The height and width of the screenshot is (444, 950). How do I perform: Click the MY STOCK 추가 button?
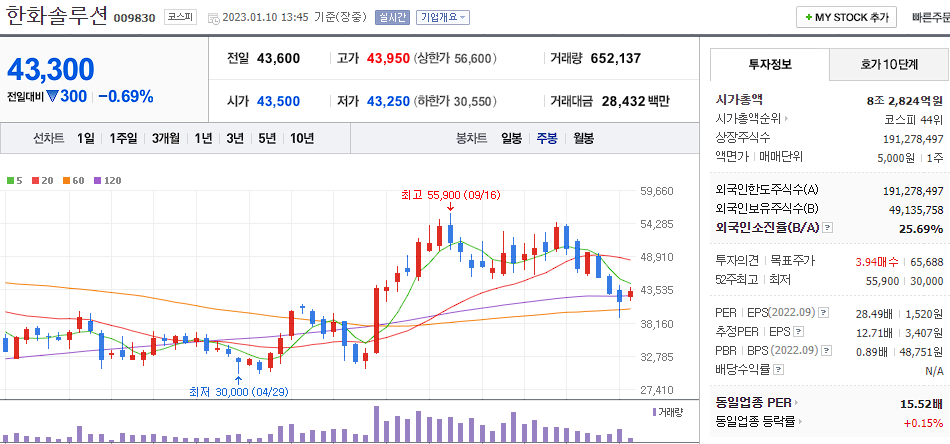846,18
